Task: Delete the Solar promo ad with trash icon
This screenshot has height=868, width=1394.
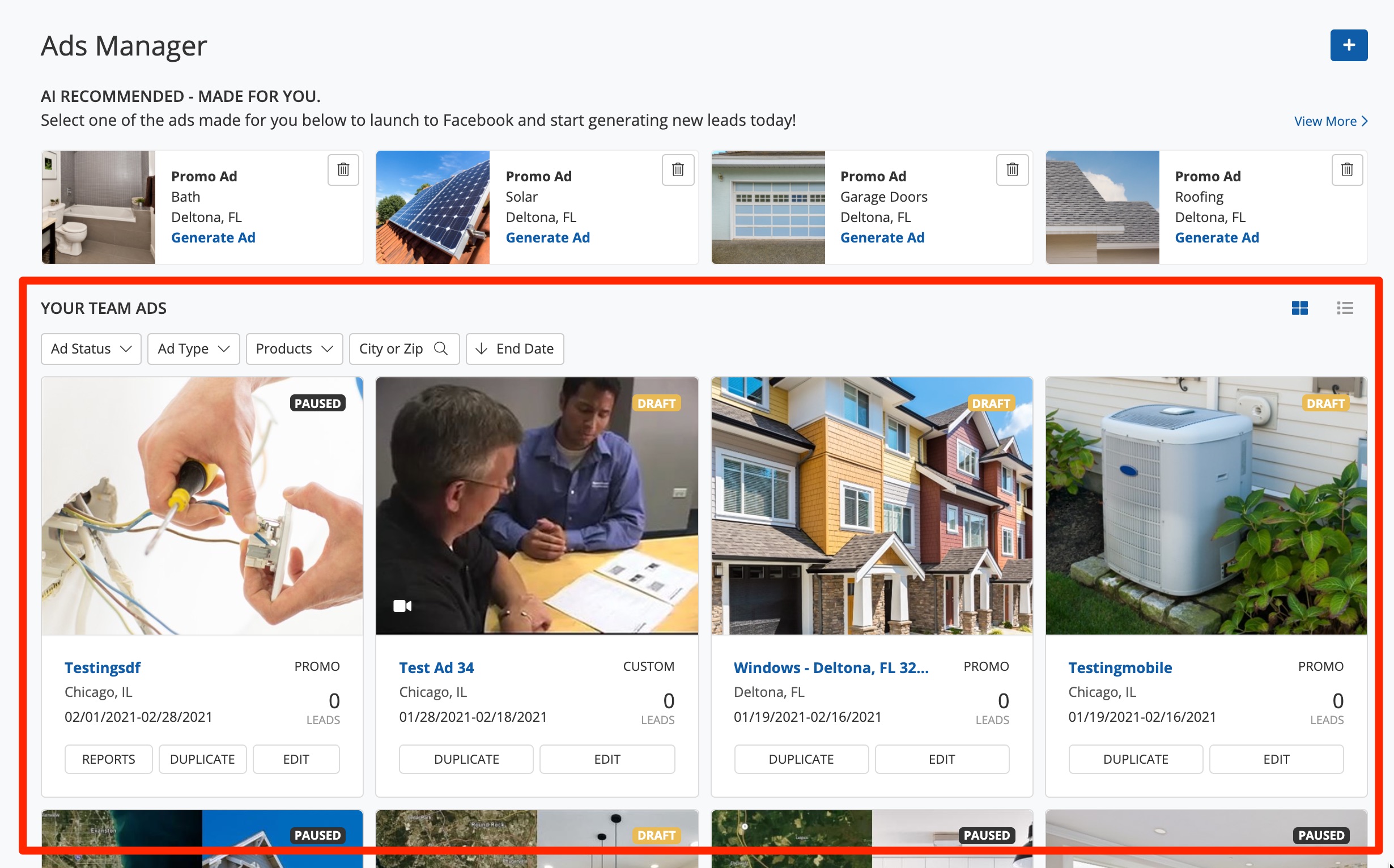Action: 678,169
